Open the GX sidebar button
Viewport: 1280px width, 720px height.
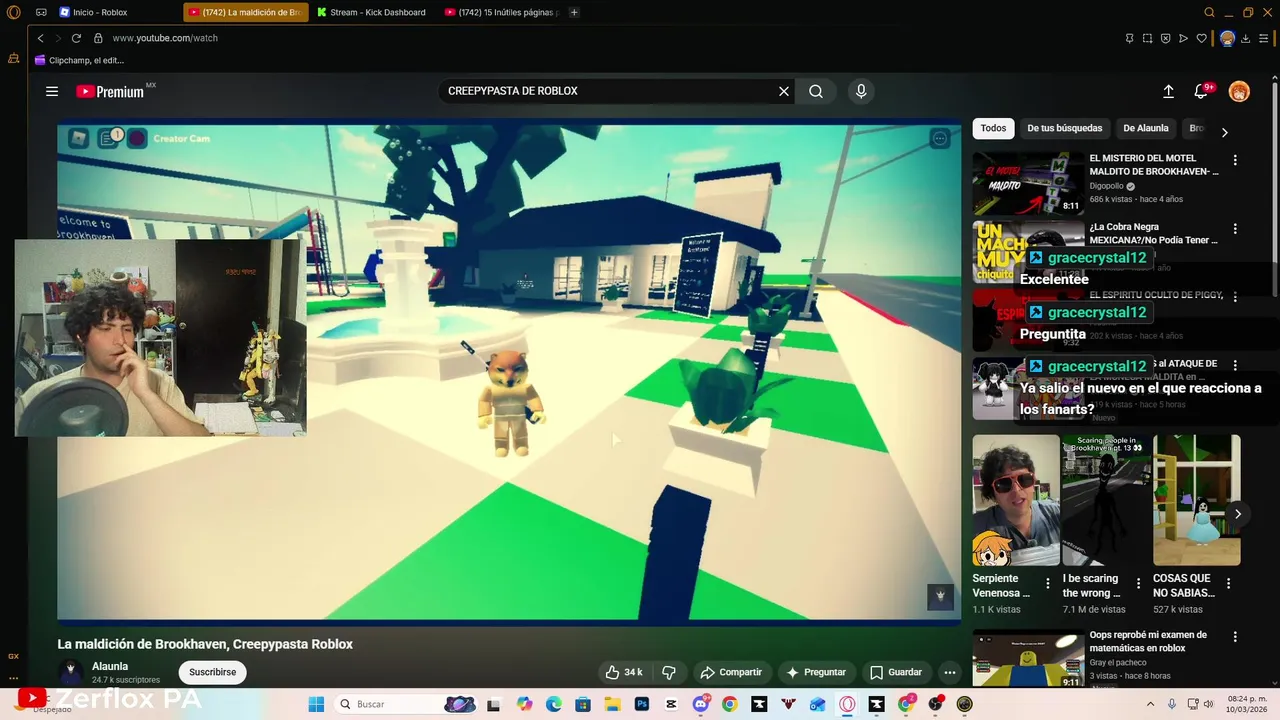coord(13,656)
